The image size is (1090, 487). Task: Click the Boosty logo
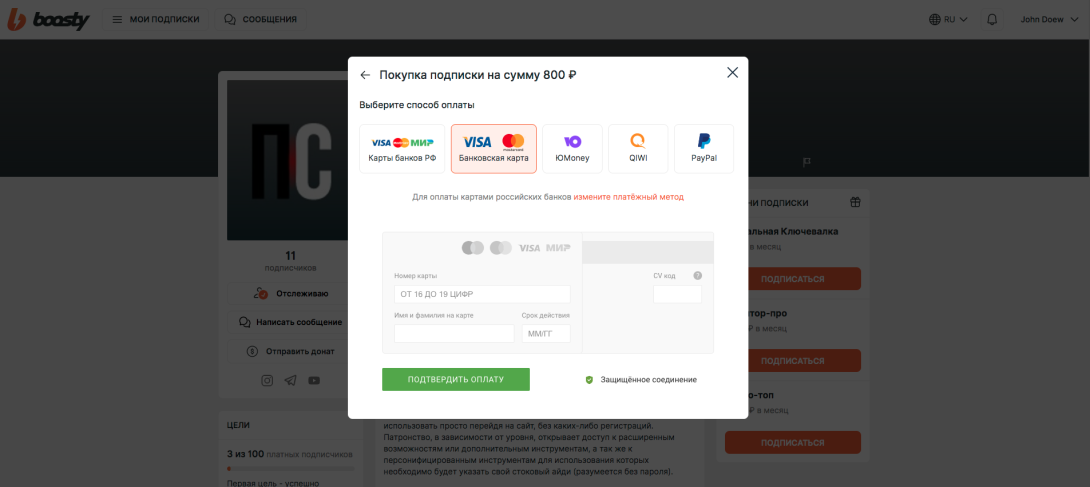[48, 19]
